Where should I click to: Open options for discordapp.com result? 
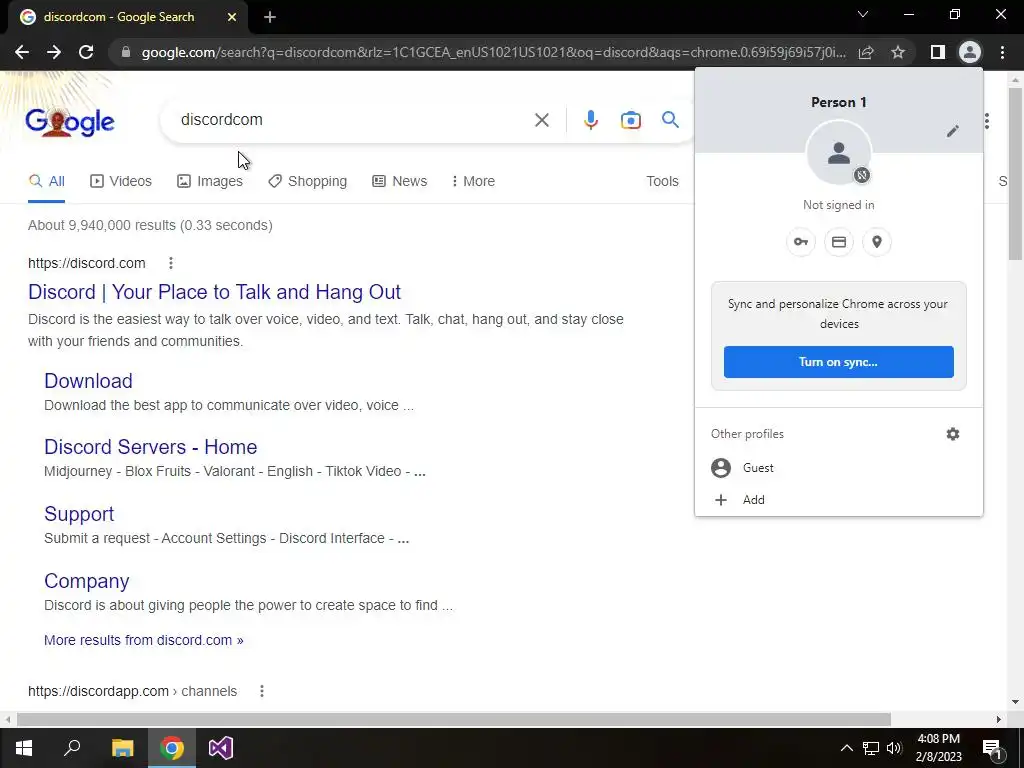(x=262, y=691)
